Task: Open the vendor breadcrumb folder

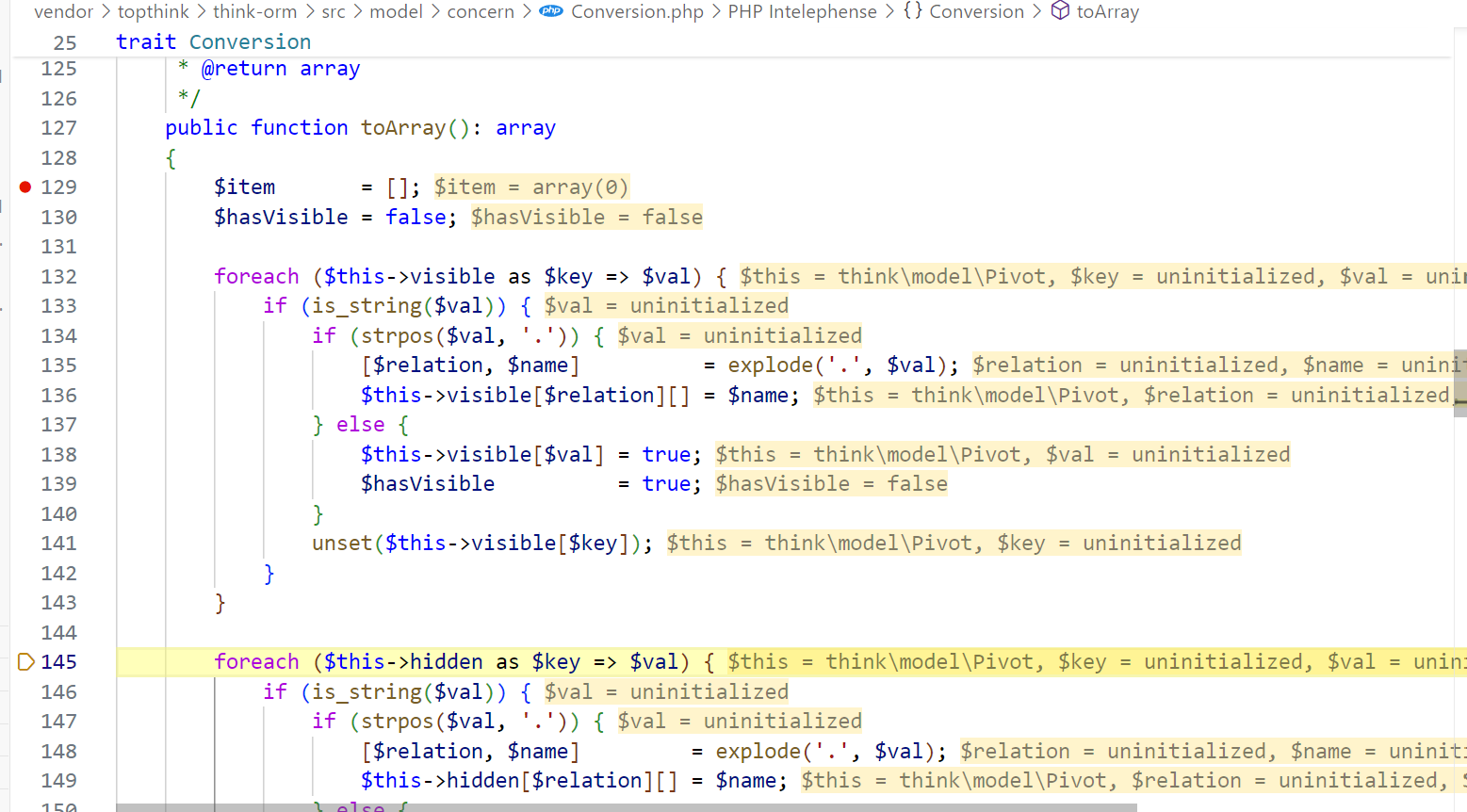Action: [x=64, y=11]
